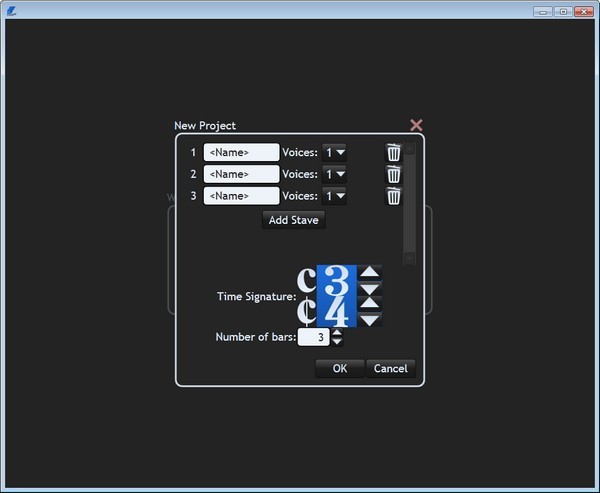Increase the time signature denominator

[x=370, y=303]
